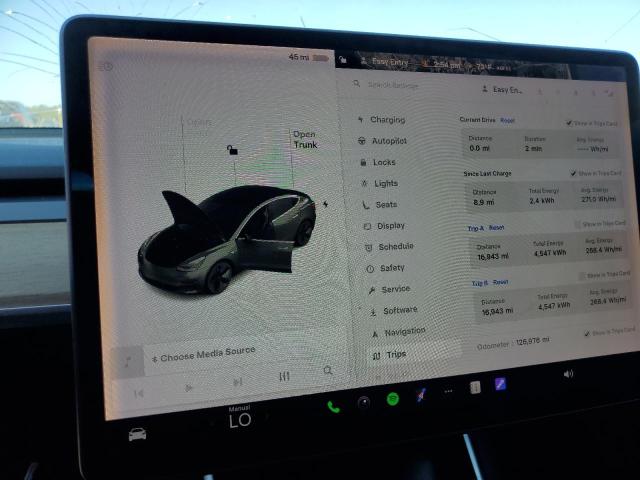Open media equalizer settings icon
Screen dimensions: 640x480
tap(284, 376)
